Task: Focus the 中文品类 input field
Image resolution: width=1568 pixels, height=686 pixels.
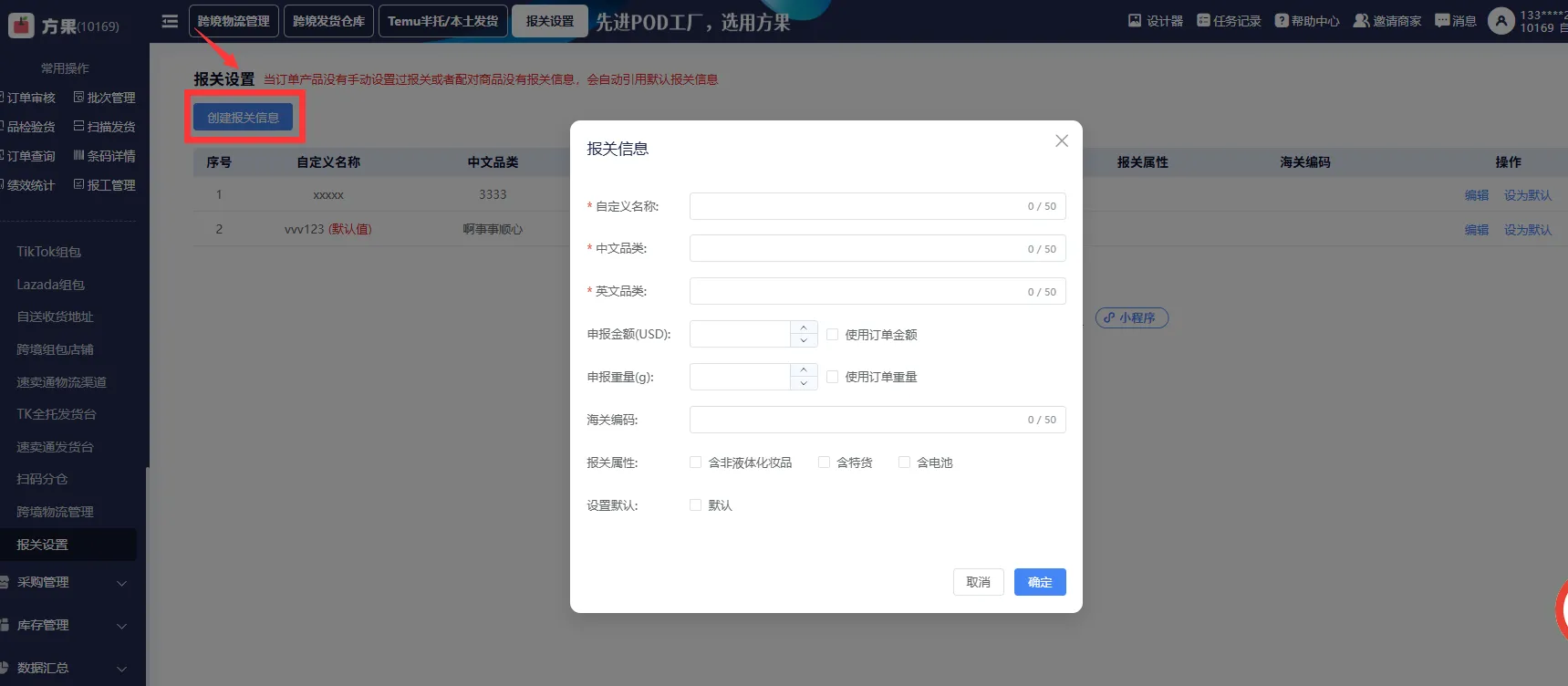Action: point(877,249)
